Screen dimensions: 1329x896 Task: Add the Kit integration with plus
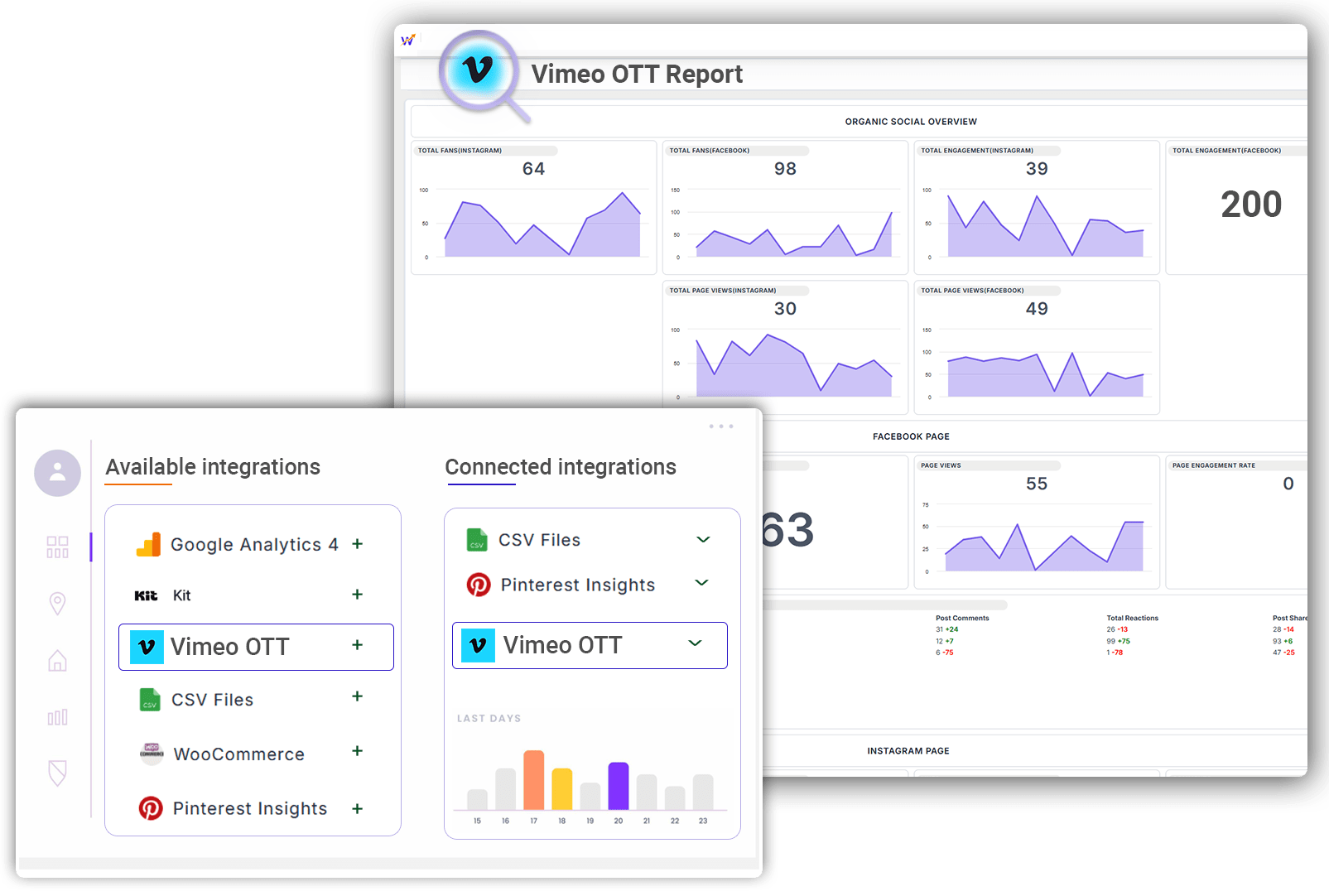coord(357,595)
